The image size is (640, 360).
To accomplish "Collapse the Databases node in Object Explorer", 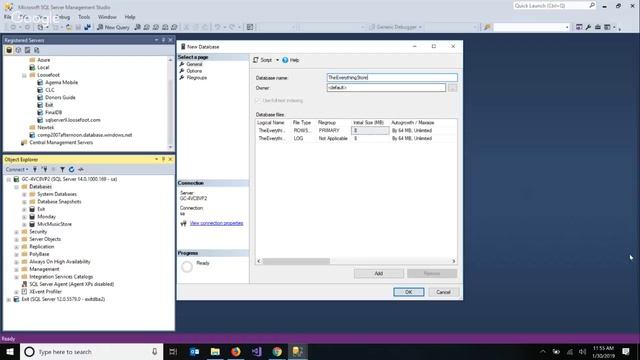I will pyautogui.click(x=16, y=187).
